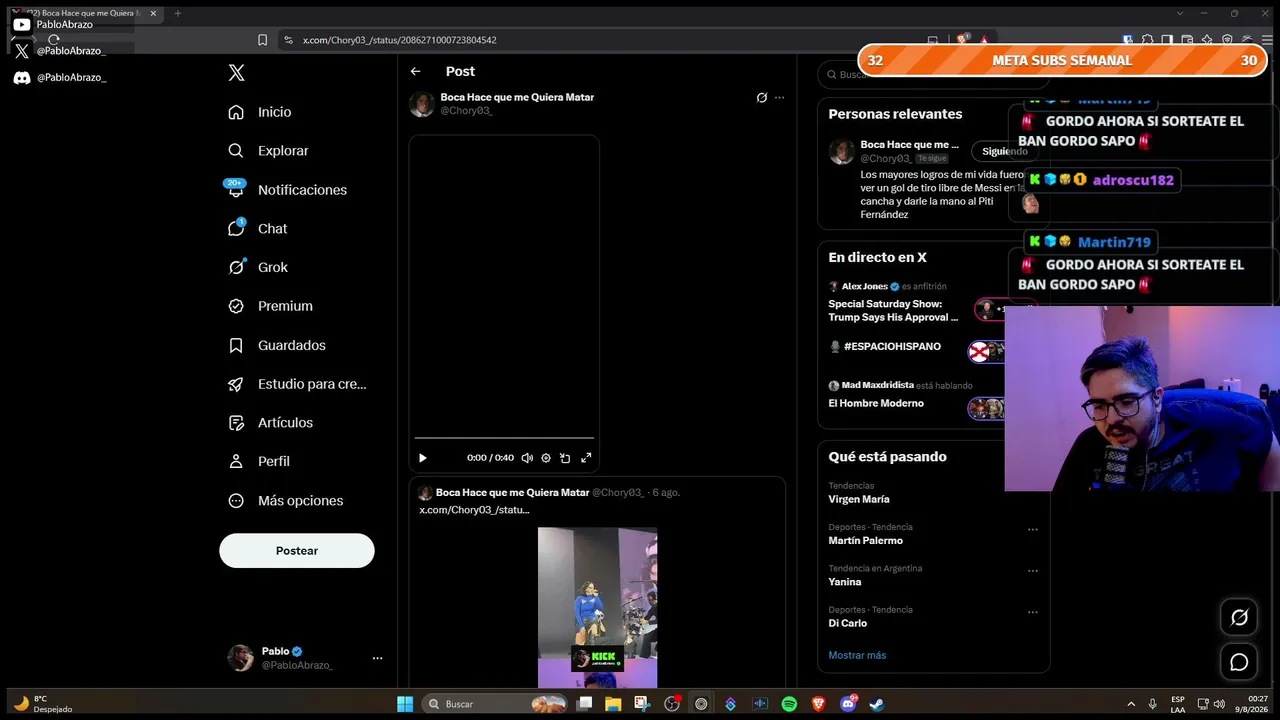Viewport: 1280px width, 720px height.
Task: Bookmark this page in the browser
Action: pos(262,40)
